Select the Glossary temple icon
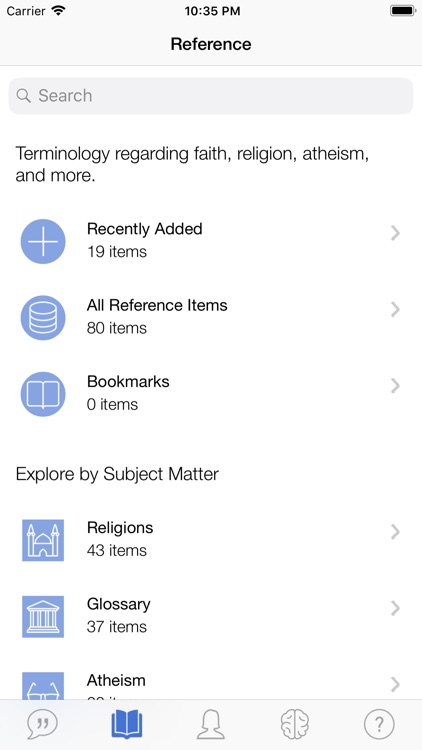Image resolution: width=422 pixels, height=750 pixels. [x=43, y=617]
